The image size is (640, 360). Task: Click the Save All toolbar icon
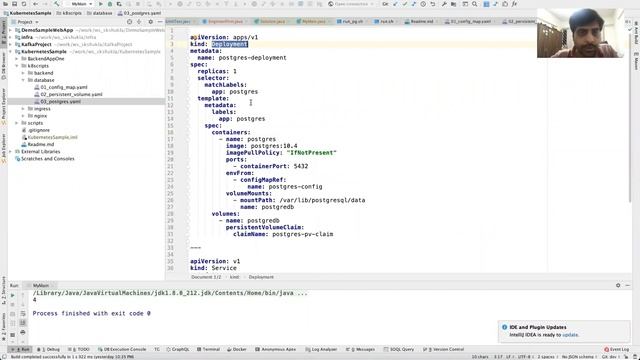(x=14, y=4)
